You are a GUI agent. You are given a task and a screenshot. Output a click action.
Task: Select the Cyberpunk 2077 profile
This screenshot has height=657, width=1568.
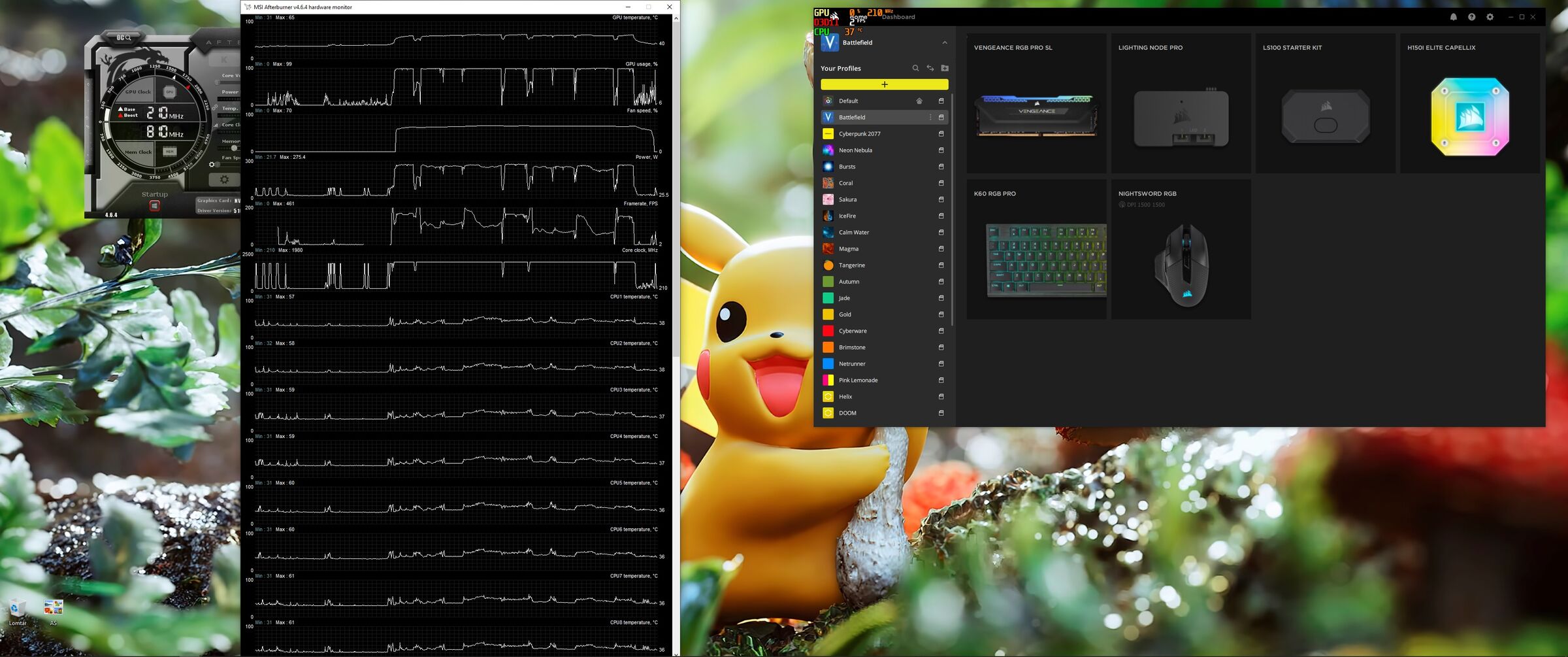point(885,133)
